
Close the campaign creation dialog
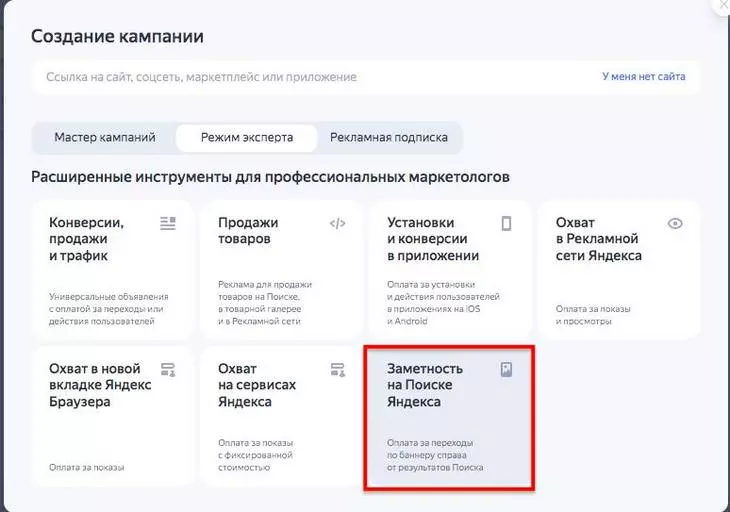(x=724, y=5)
